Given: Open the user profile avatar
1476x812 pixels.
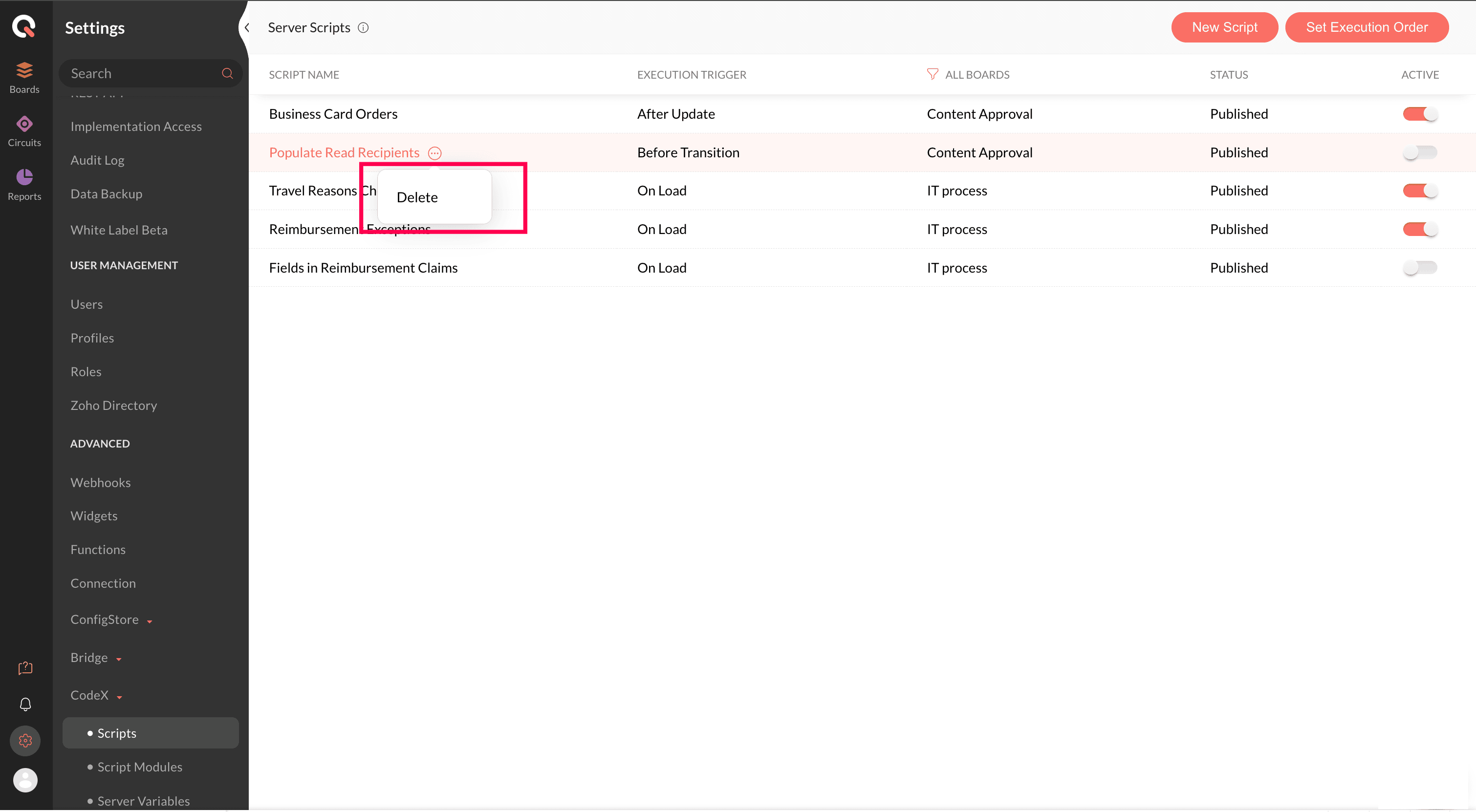Looking at the screenshot, I should pos(25,780).
